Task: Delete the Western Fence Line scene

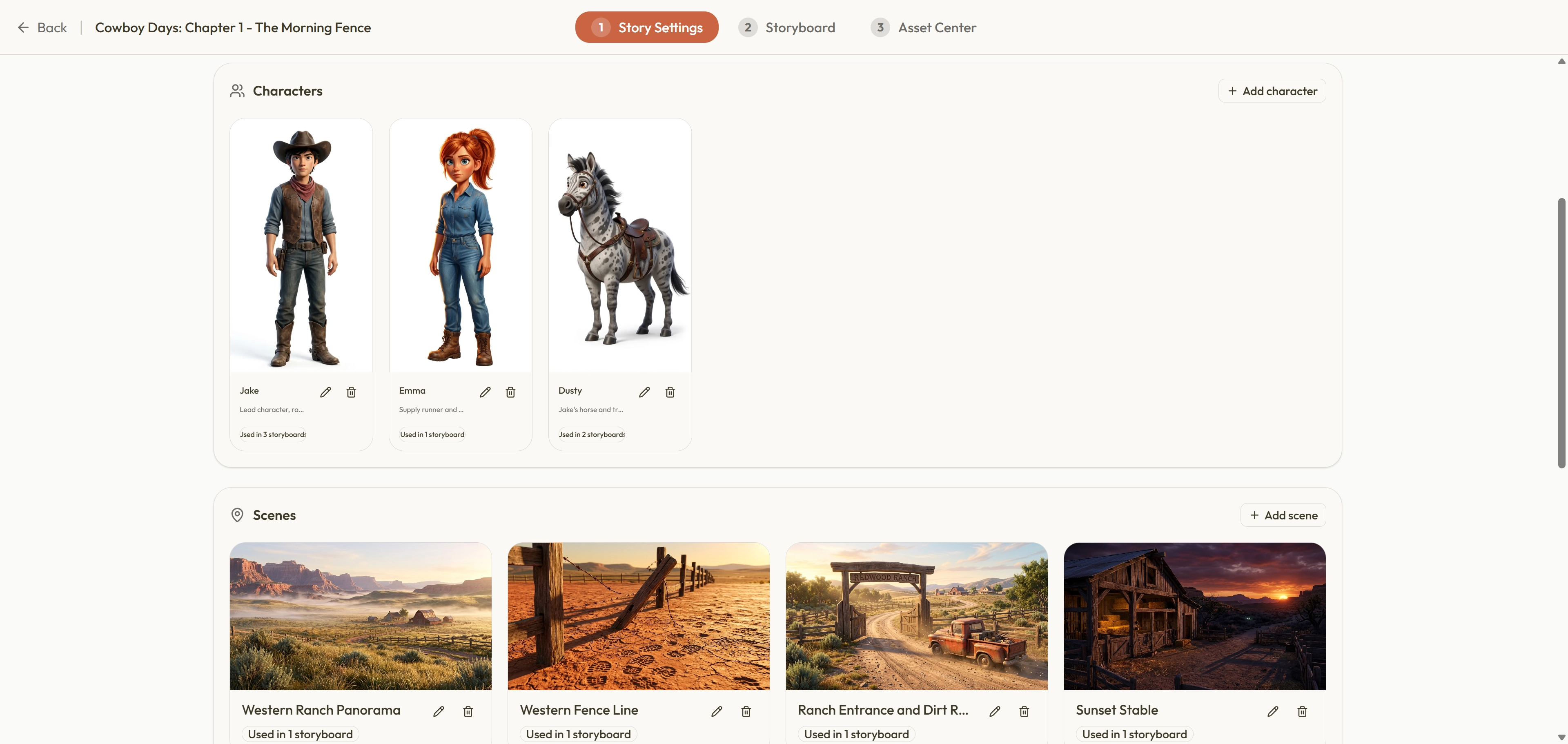Action: click(x=746, y=711)
